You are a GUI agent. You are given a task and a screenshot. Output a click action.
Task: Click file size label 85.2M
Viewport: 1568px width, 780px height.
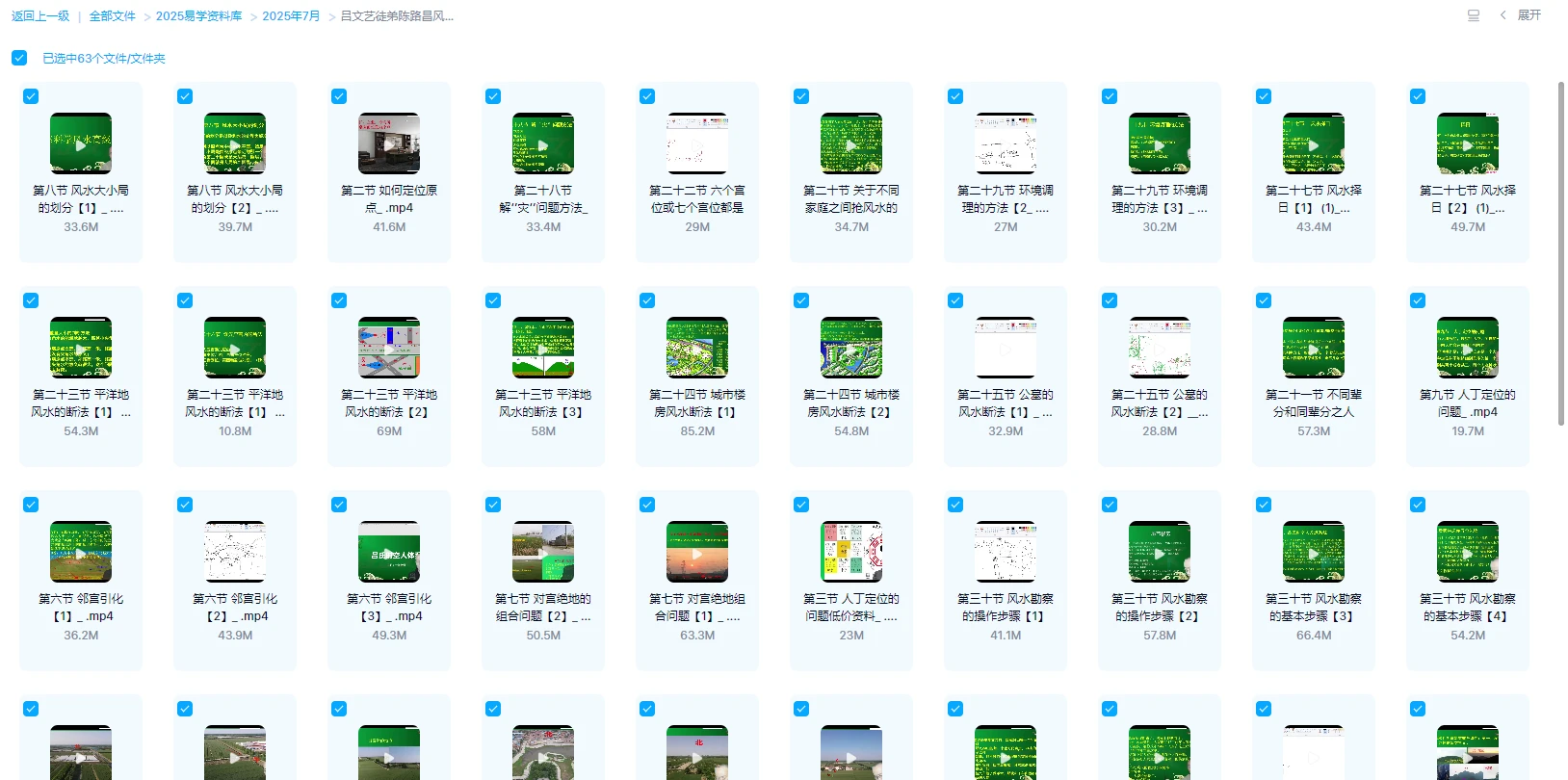click(697, 431)
